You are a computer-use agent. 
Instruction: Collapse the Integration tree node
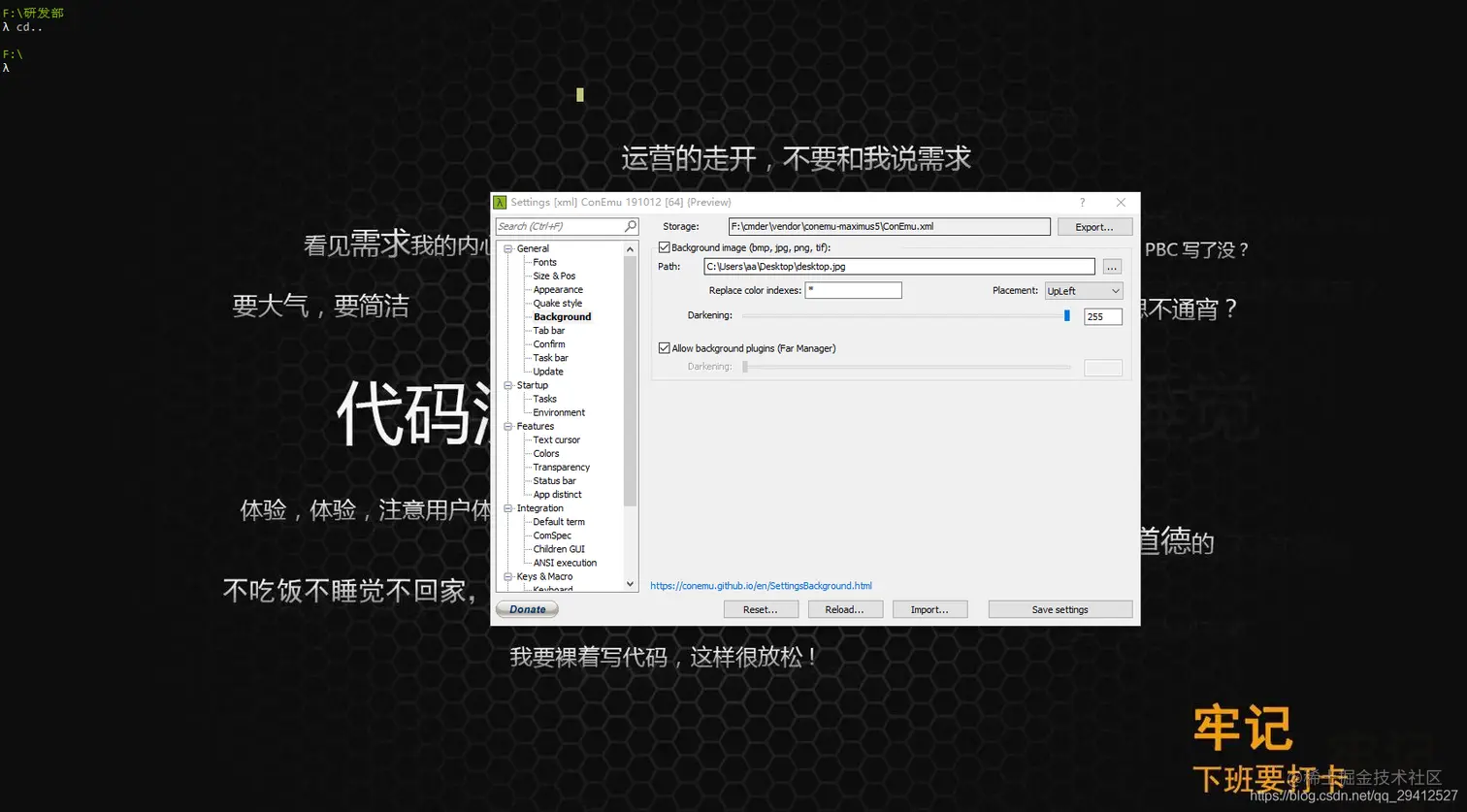click(x=507, y=509)
